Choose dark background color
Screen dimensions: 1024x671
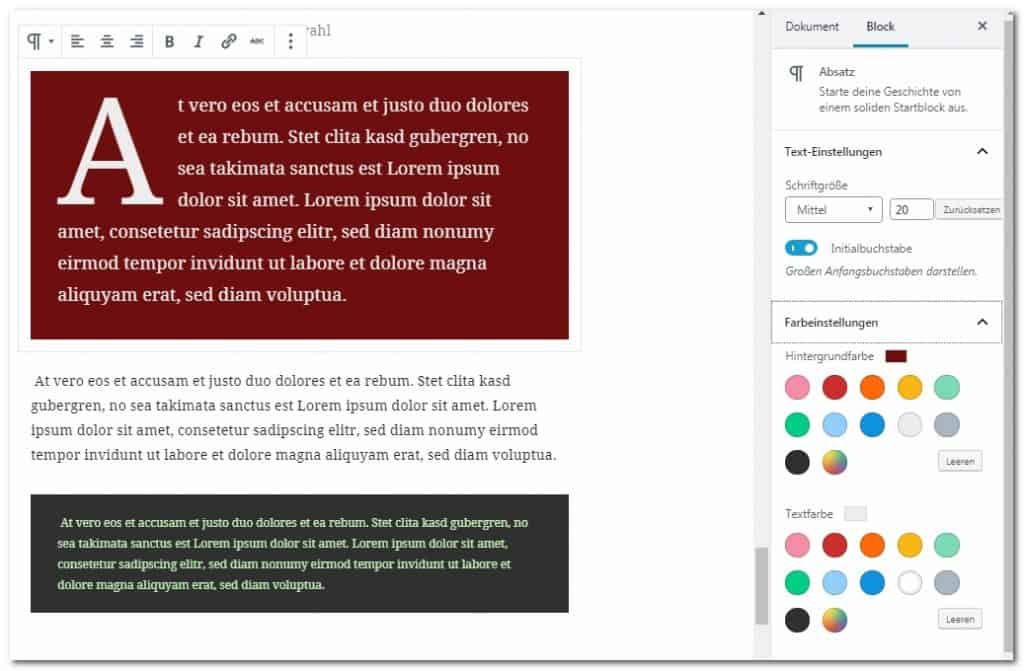[797, 463]
